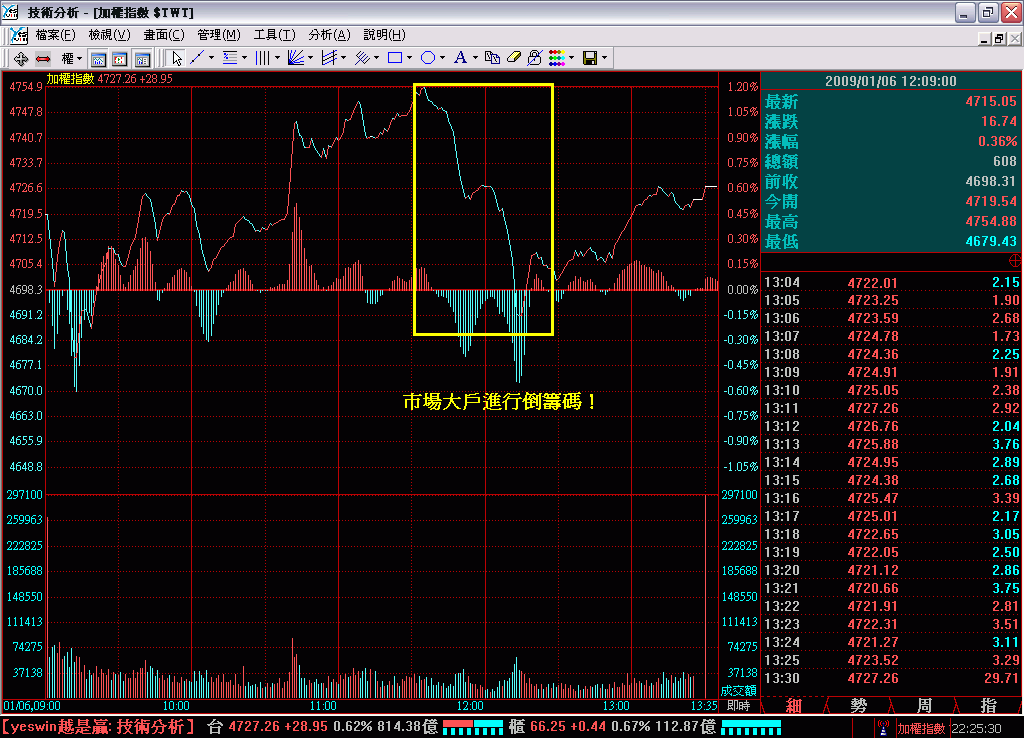Click the red horizontal stretch arrow tool
The image size is (1024, 738).
43,59
